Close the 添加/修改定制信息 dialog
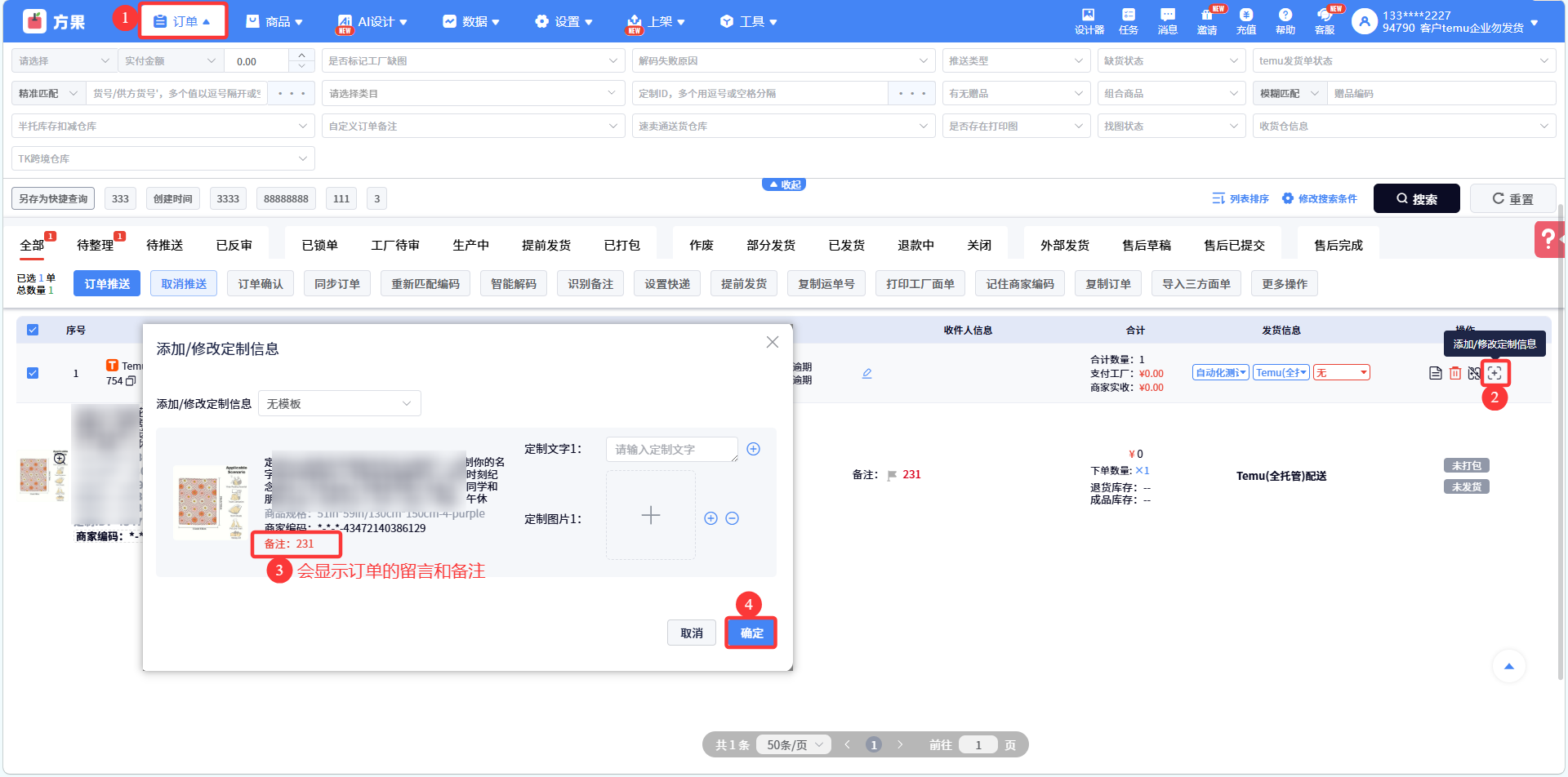The image size is (1568, 777). pyautogui.click(x=772, y=343)
